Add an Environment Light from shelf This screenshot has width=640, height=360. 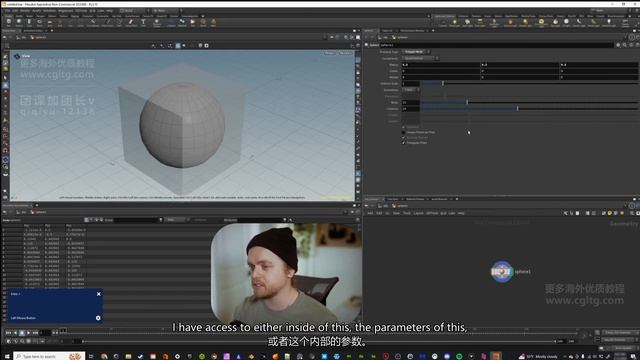point(541,23)
